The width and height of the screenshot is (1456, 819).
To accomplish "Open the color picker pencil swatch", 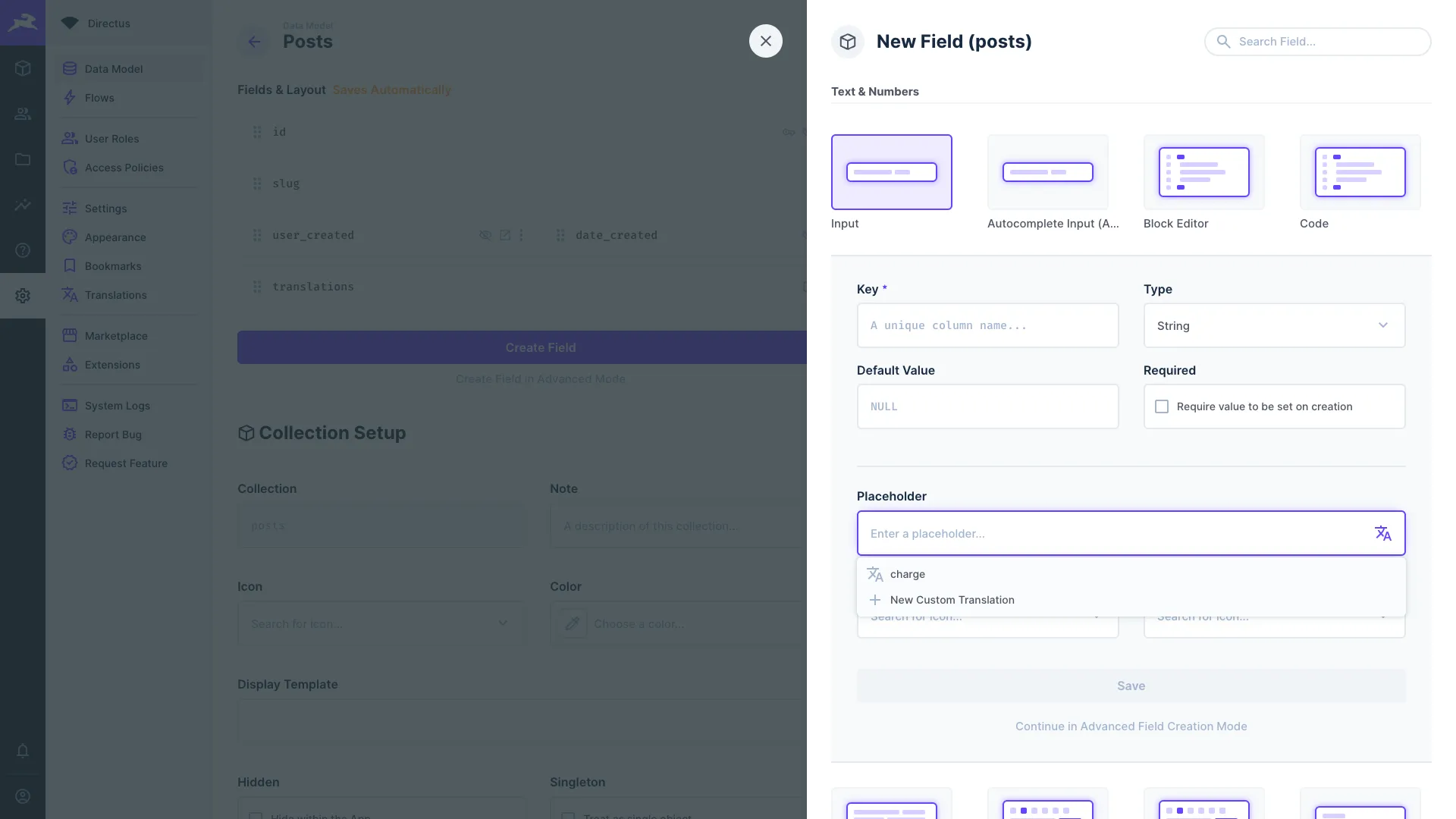I will 573,623.
